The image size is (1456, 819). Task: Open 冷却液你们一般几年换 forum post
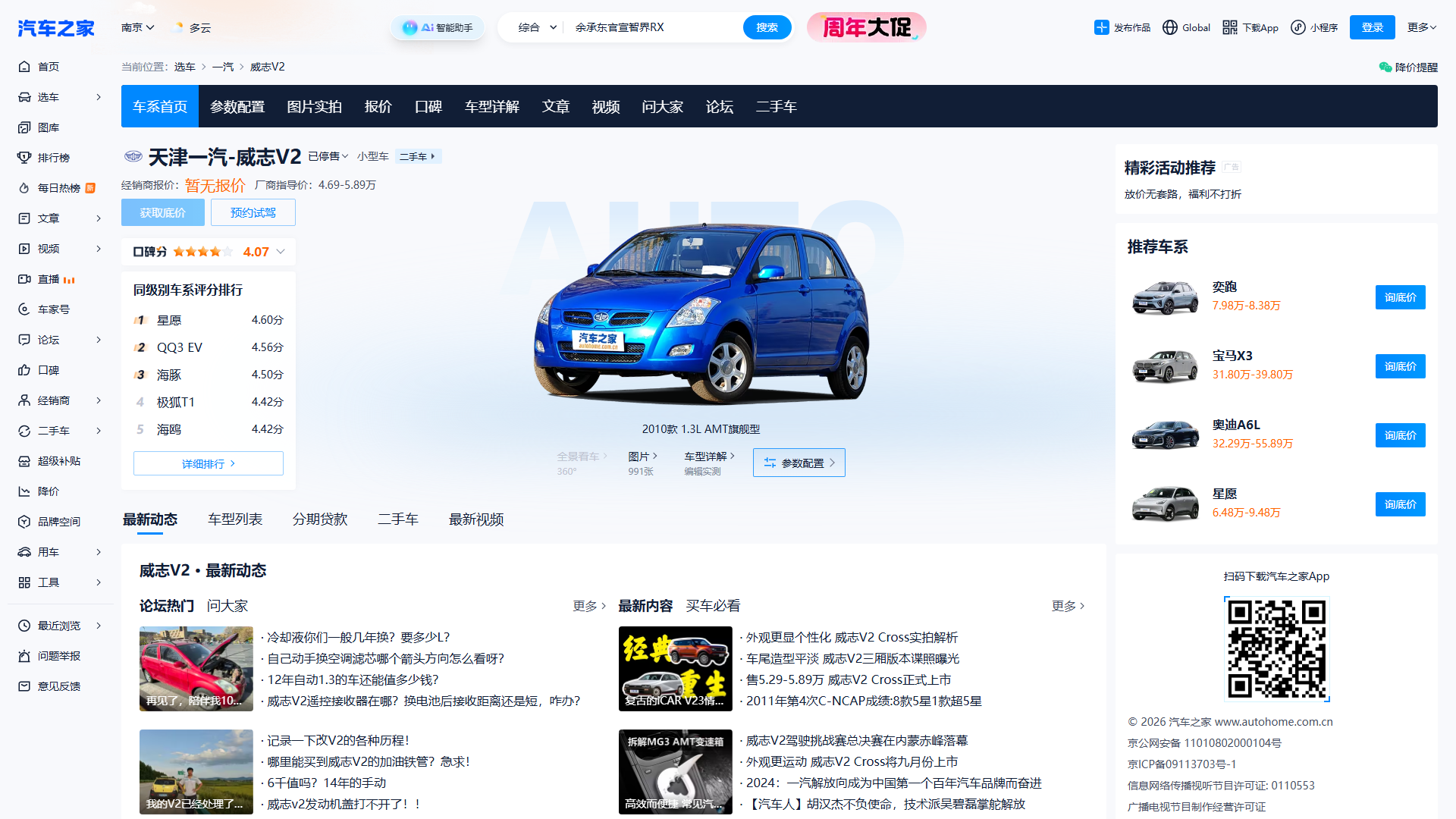tap(359, 637)
